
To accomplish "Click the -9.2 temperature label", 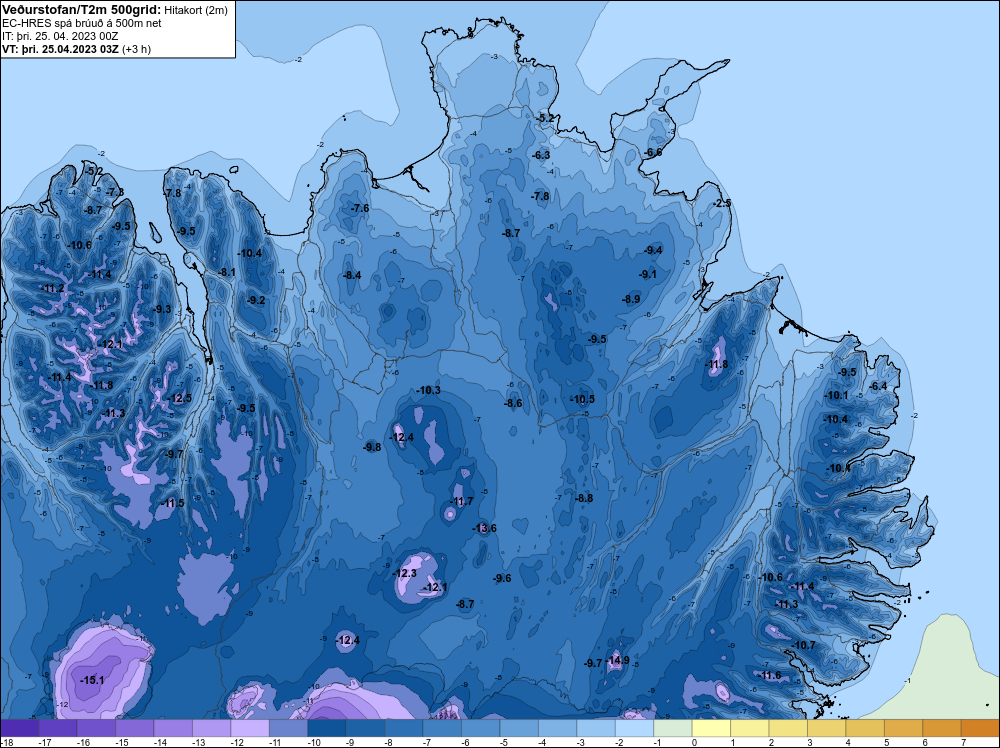I will (x=256, y=300).
